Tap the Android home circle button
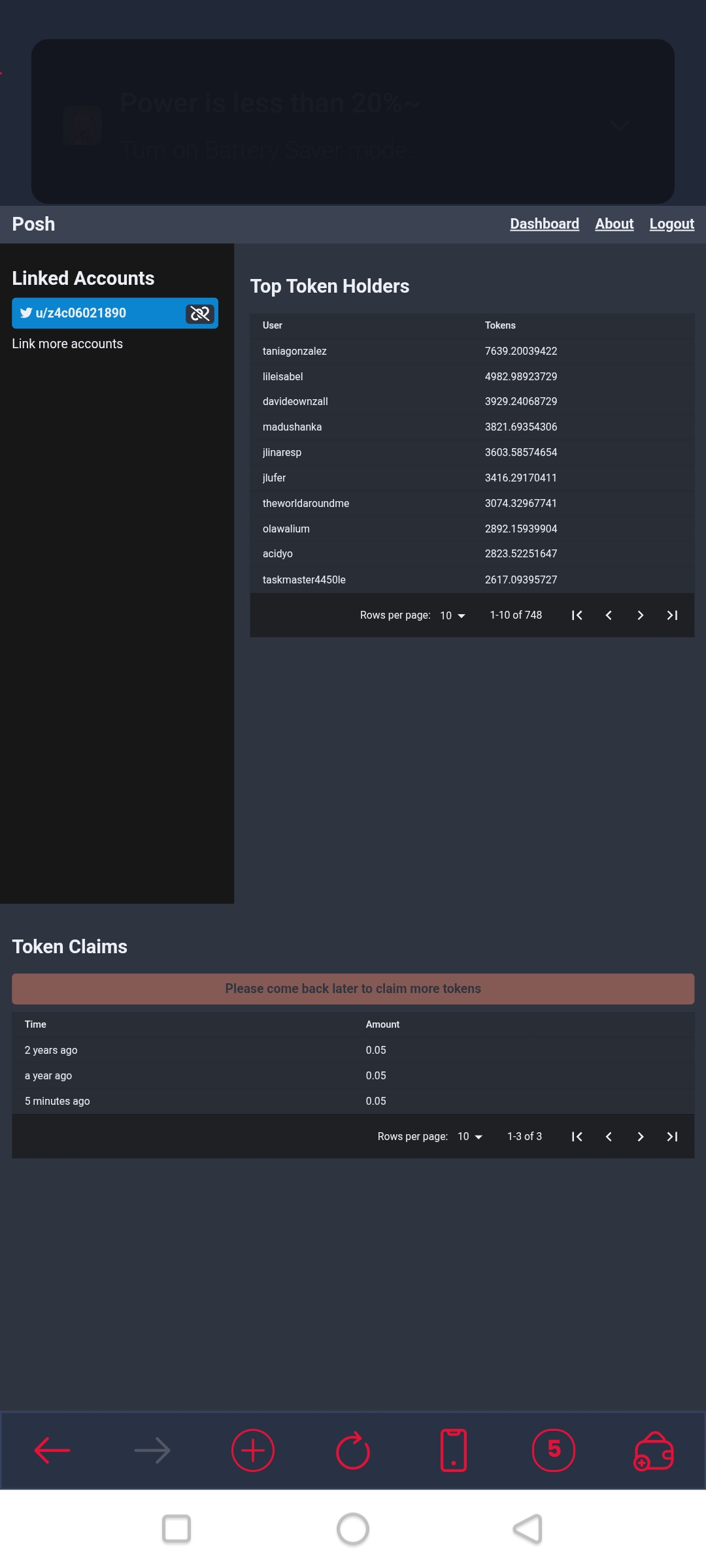 (x=353, y=1529)
